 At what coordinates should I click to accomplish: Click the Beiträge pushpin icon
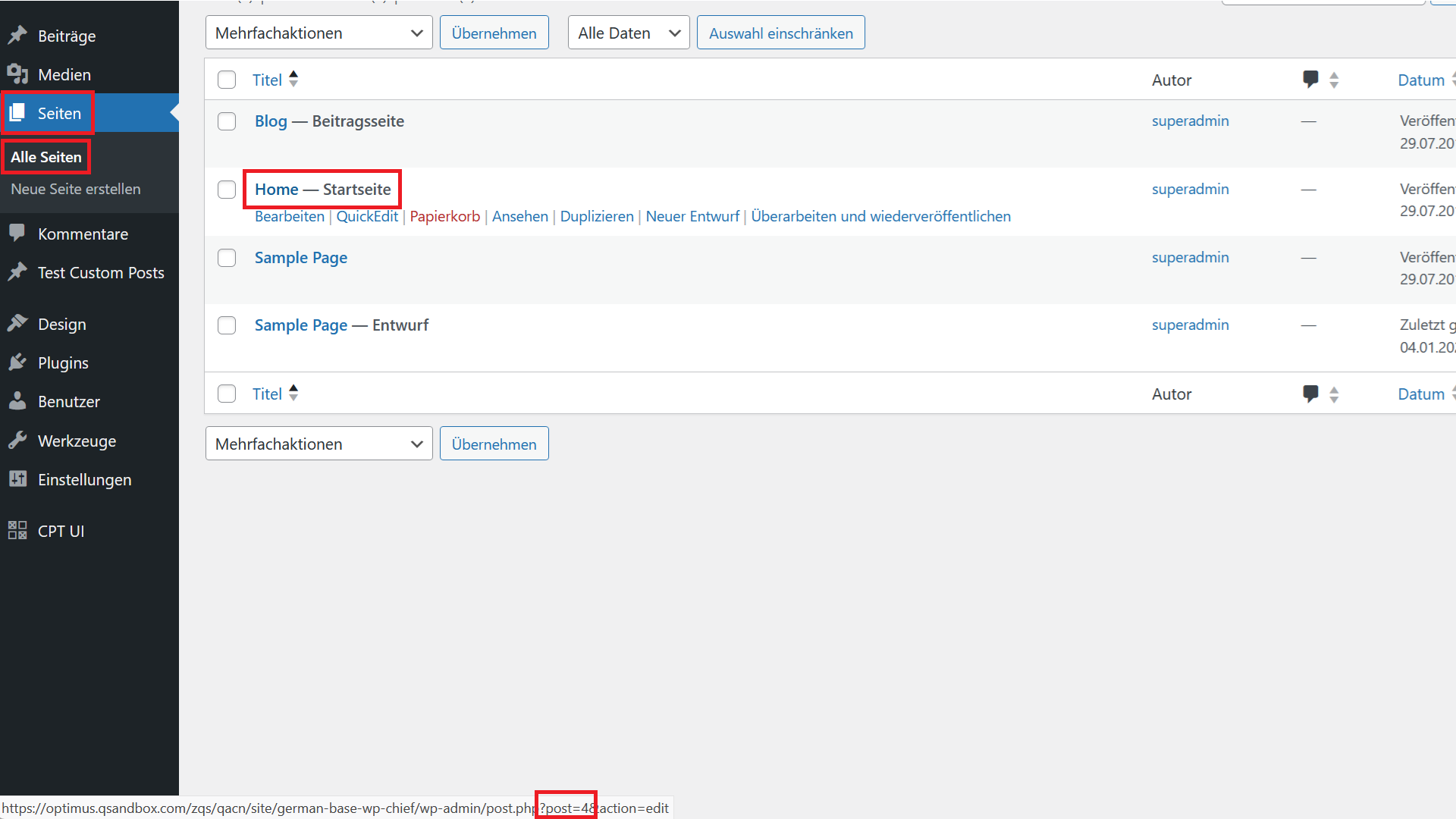coord(17,35)
